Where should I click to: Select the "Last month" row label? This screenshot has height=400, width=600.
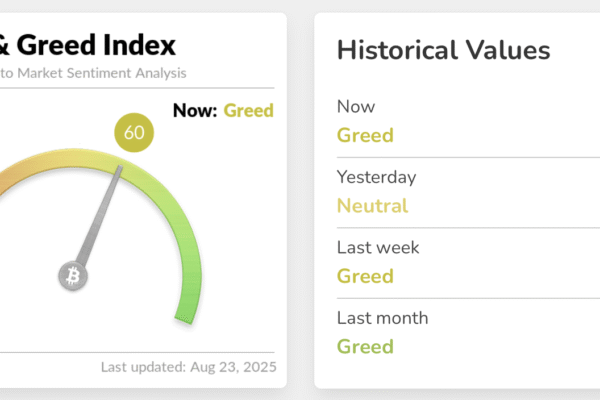pos(382,318)
